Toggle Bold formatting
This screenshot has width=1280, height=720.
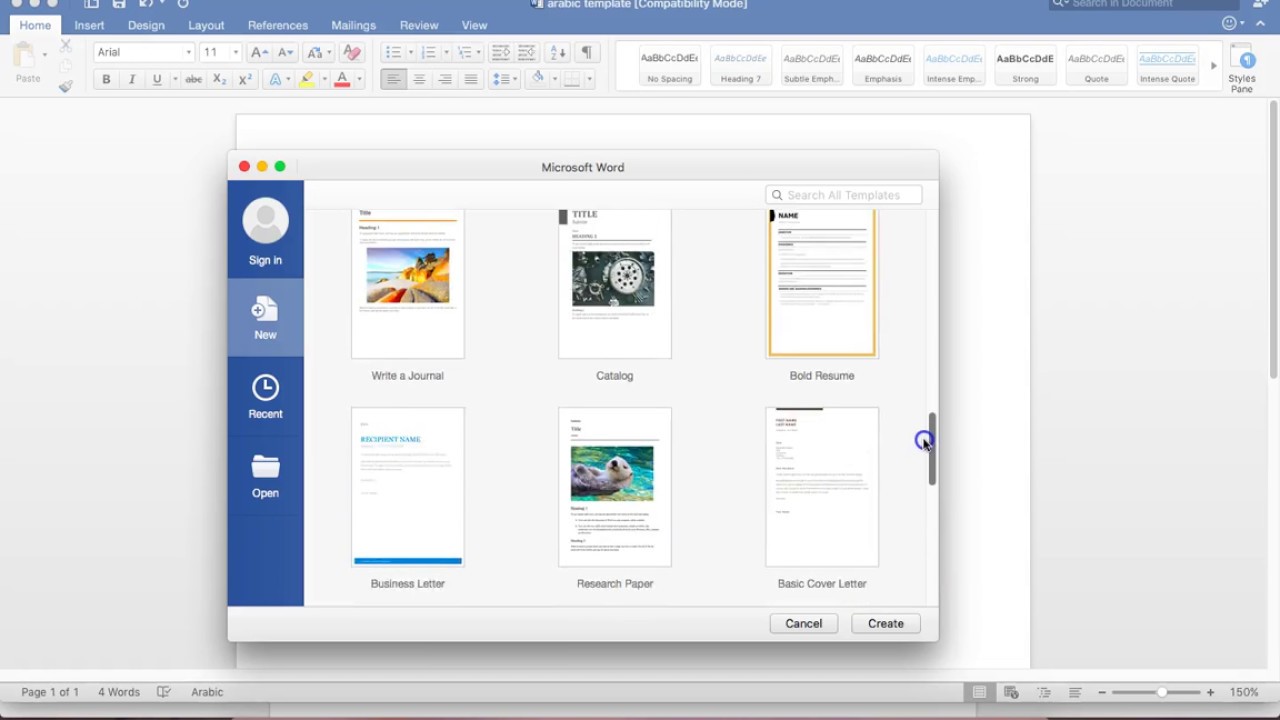106,79
